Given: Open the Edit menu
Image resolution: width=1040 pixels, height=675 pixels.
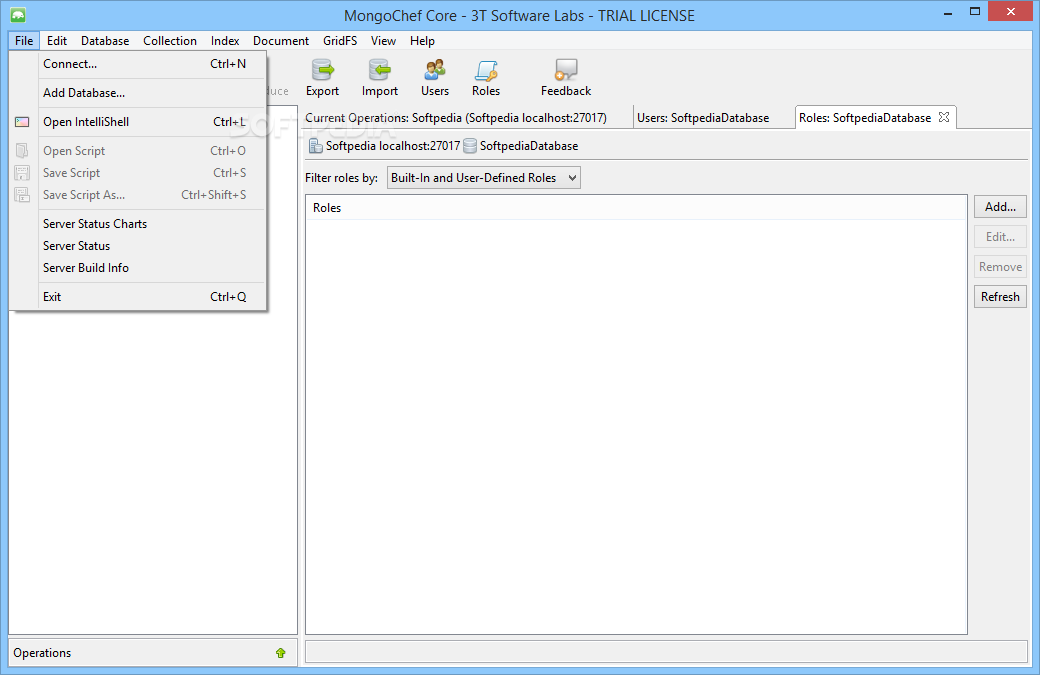Looking at the screenshot, I should 57,40.
